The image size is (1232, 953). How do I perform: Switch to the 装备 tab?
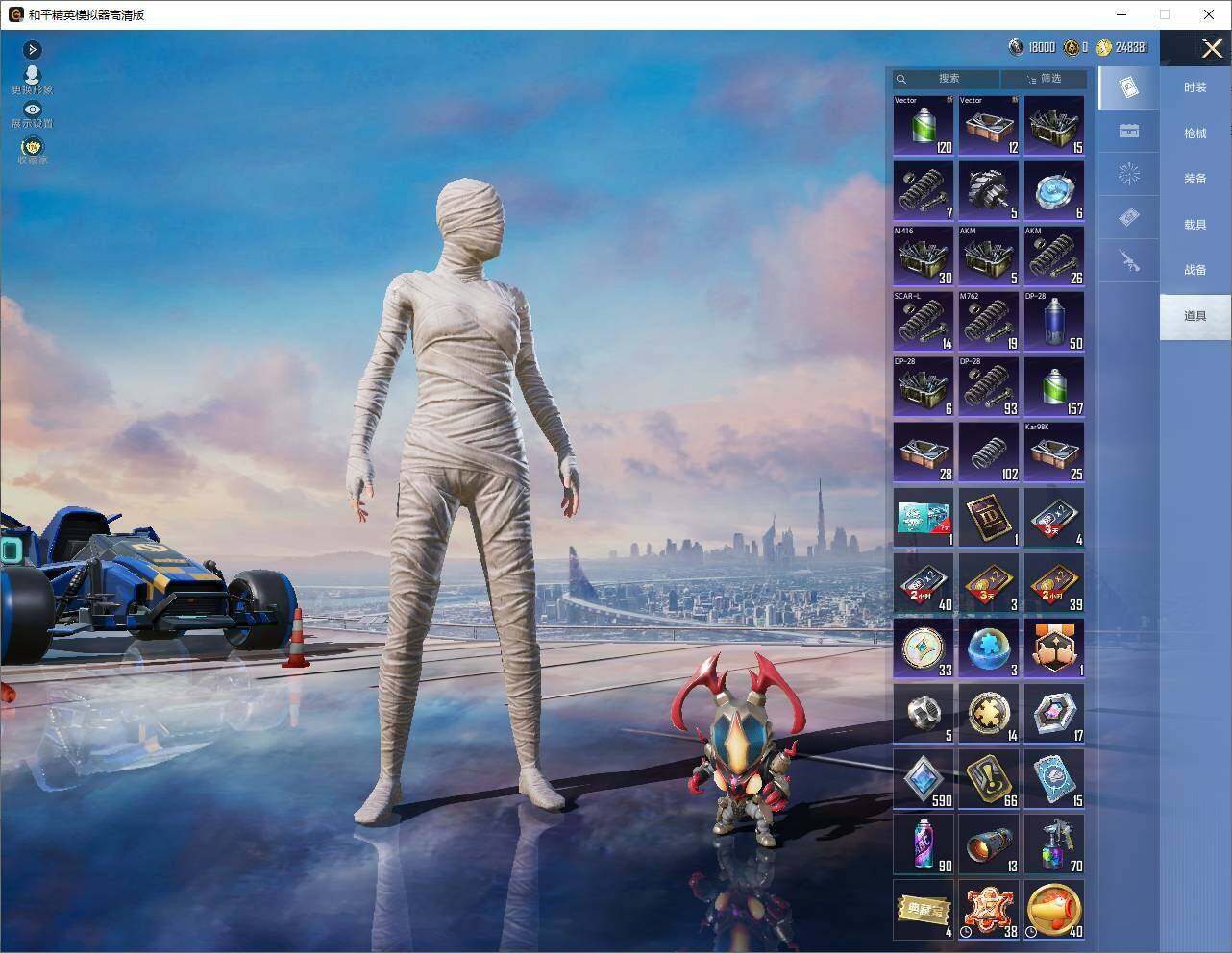1195,179
